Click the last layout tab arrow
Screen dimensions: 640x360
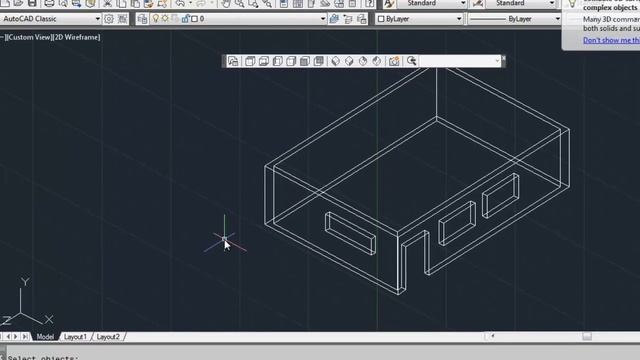coord(25,337)
